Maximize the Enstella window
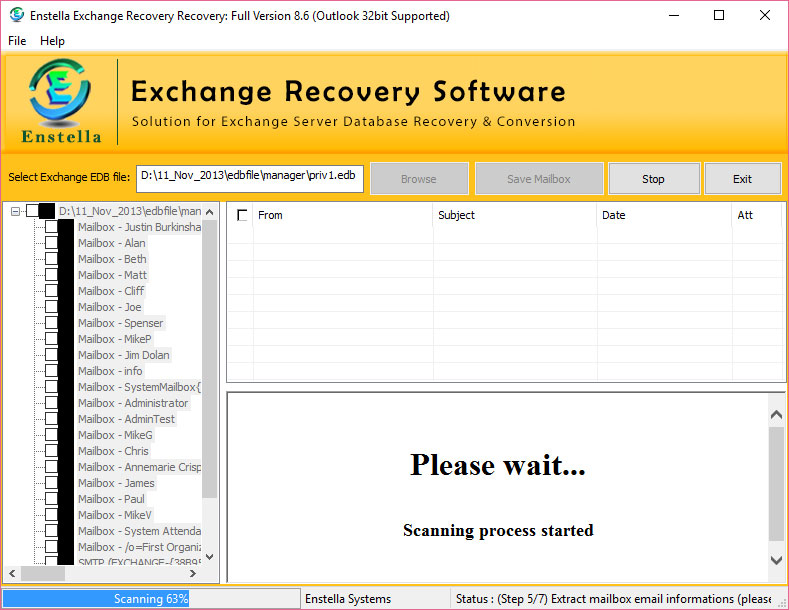The height and width of the screenshot is (610, 789). 719,16
